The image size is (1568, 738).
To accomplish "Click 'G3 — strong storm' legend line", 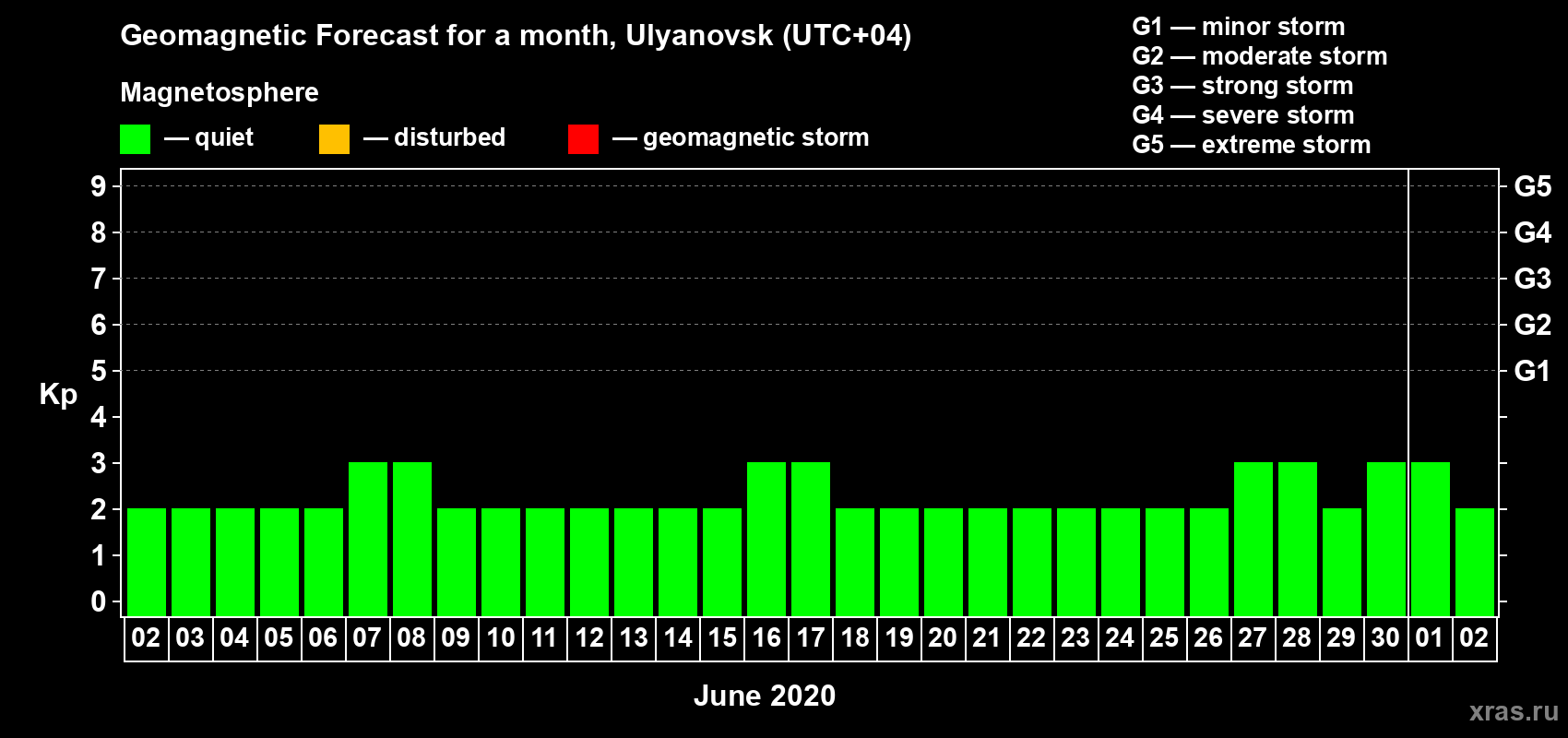I will point(1243,86).
